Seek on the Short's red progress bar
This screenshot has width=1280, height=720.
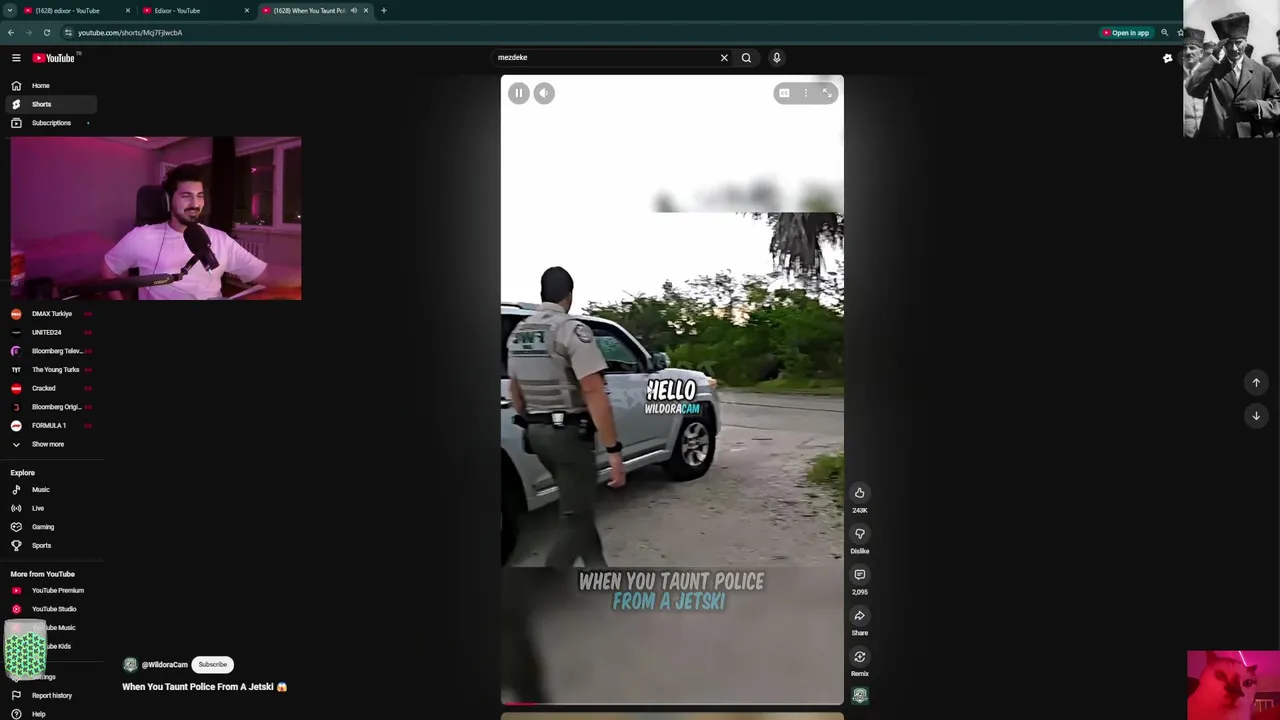[672, 704]
